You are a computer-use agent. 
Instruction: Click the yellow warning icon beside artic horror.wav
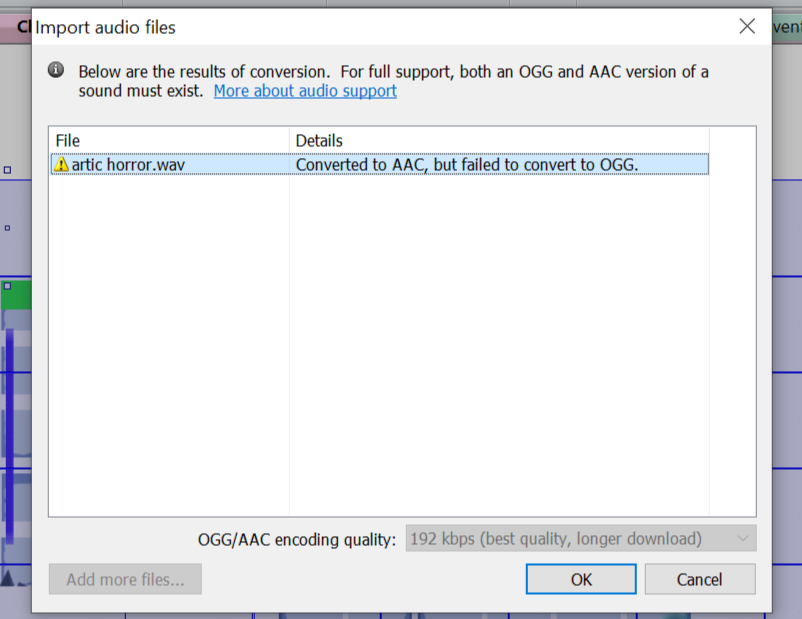[x=61, y=164]
